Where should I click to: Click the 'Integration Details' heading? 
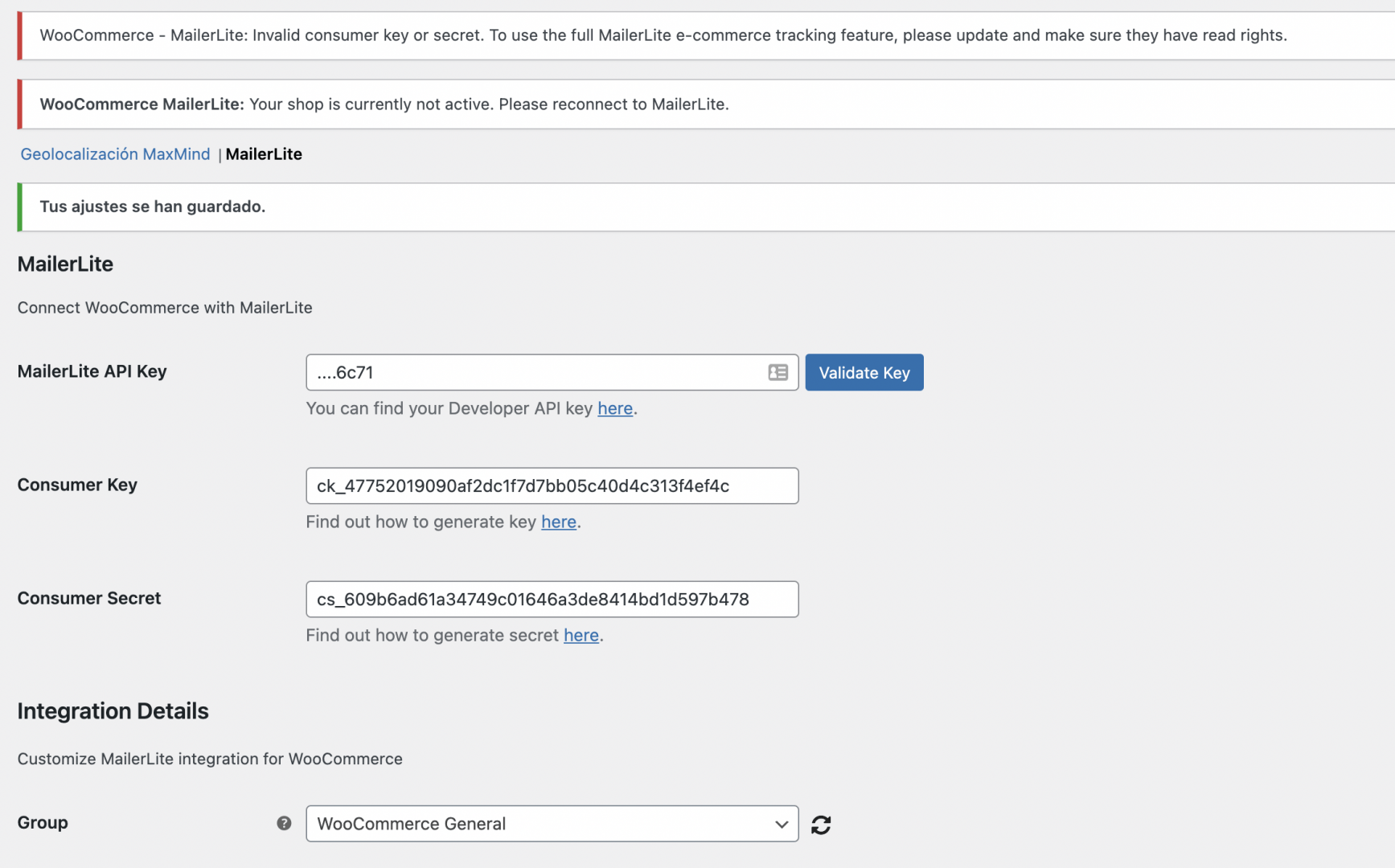tap(113, 711)
